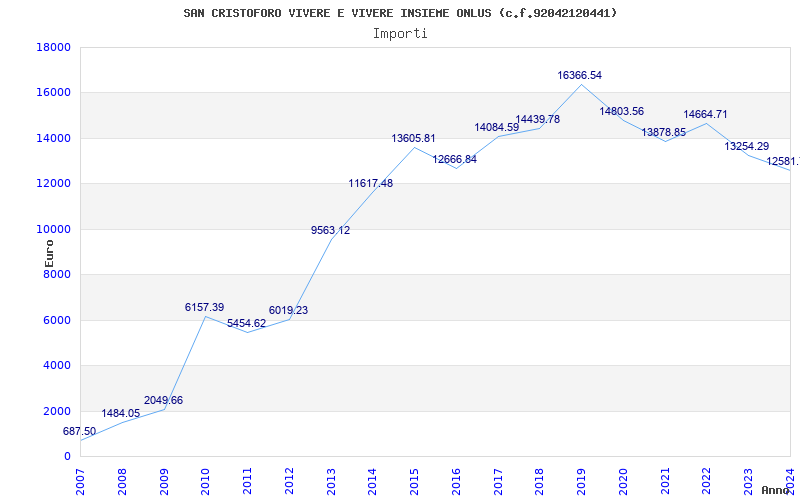The image size is (800, 500).
Task: Click the x-axis year 2023
Action: tap(748, 482)
